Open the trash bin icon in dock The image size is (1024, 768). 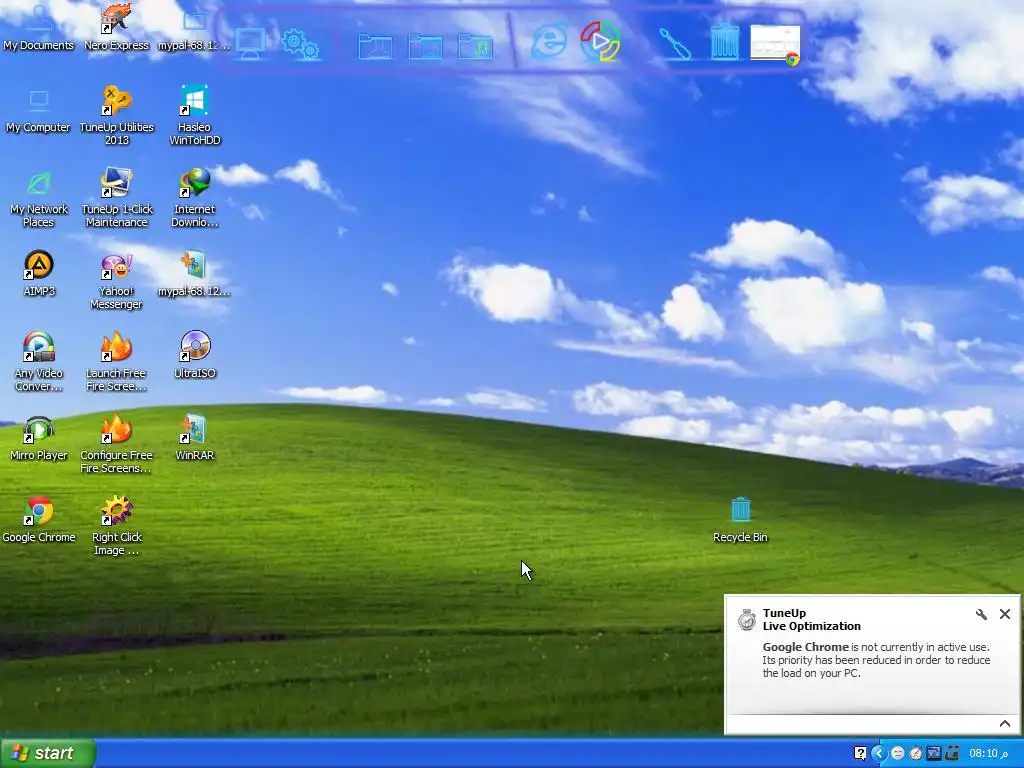tap(725, 42)
